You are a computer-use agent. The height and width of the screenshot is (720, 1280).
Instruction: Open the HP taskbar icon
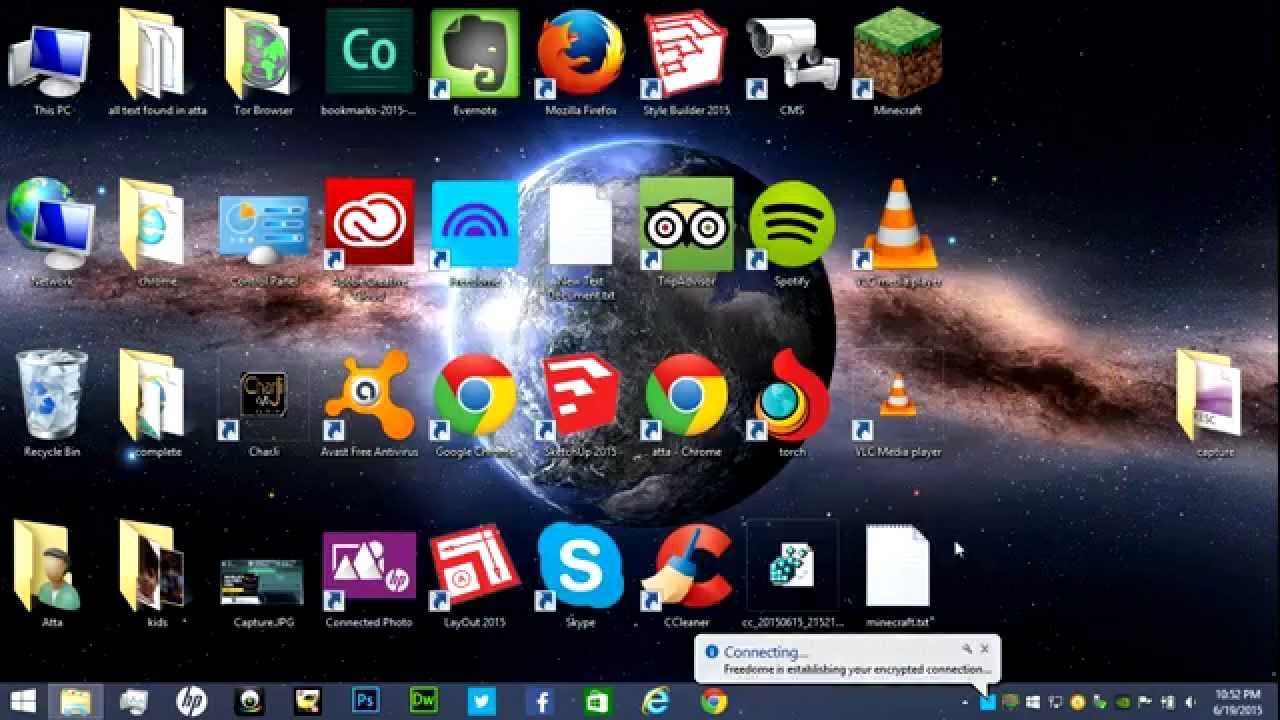191,702
